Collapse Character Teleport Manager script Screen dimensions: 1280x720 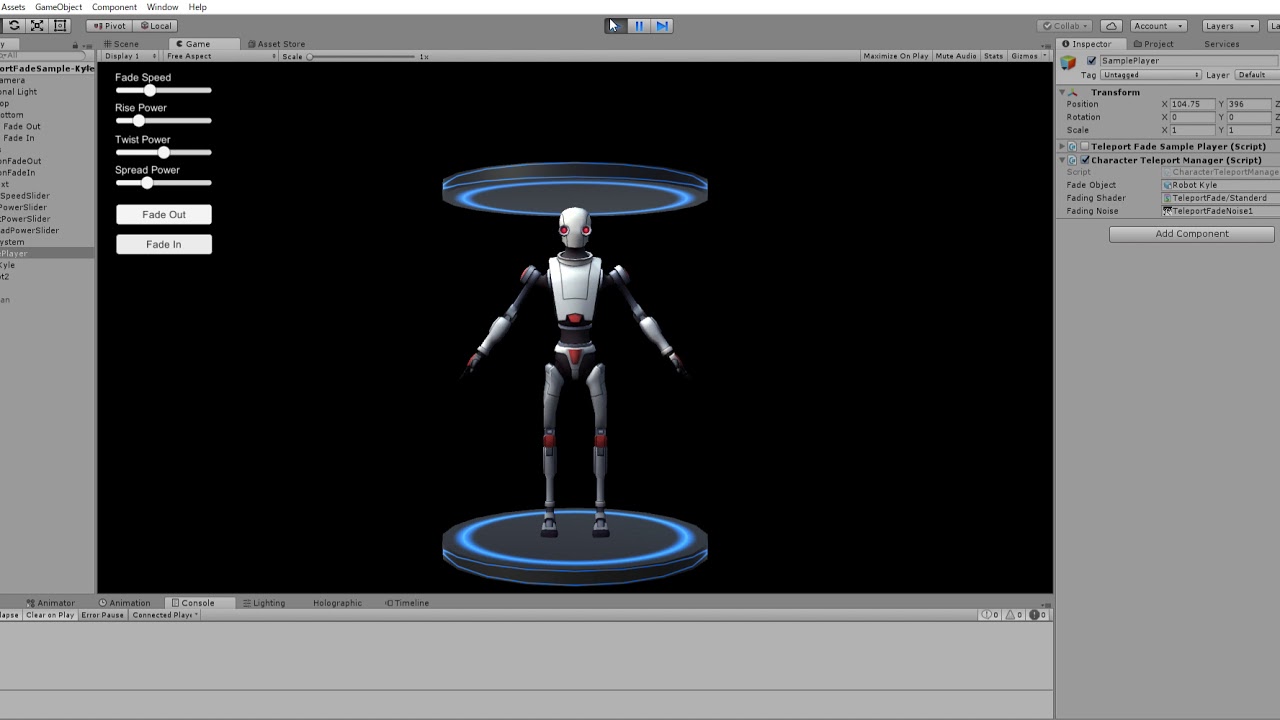pos(1063,160)
